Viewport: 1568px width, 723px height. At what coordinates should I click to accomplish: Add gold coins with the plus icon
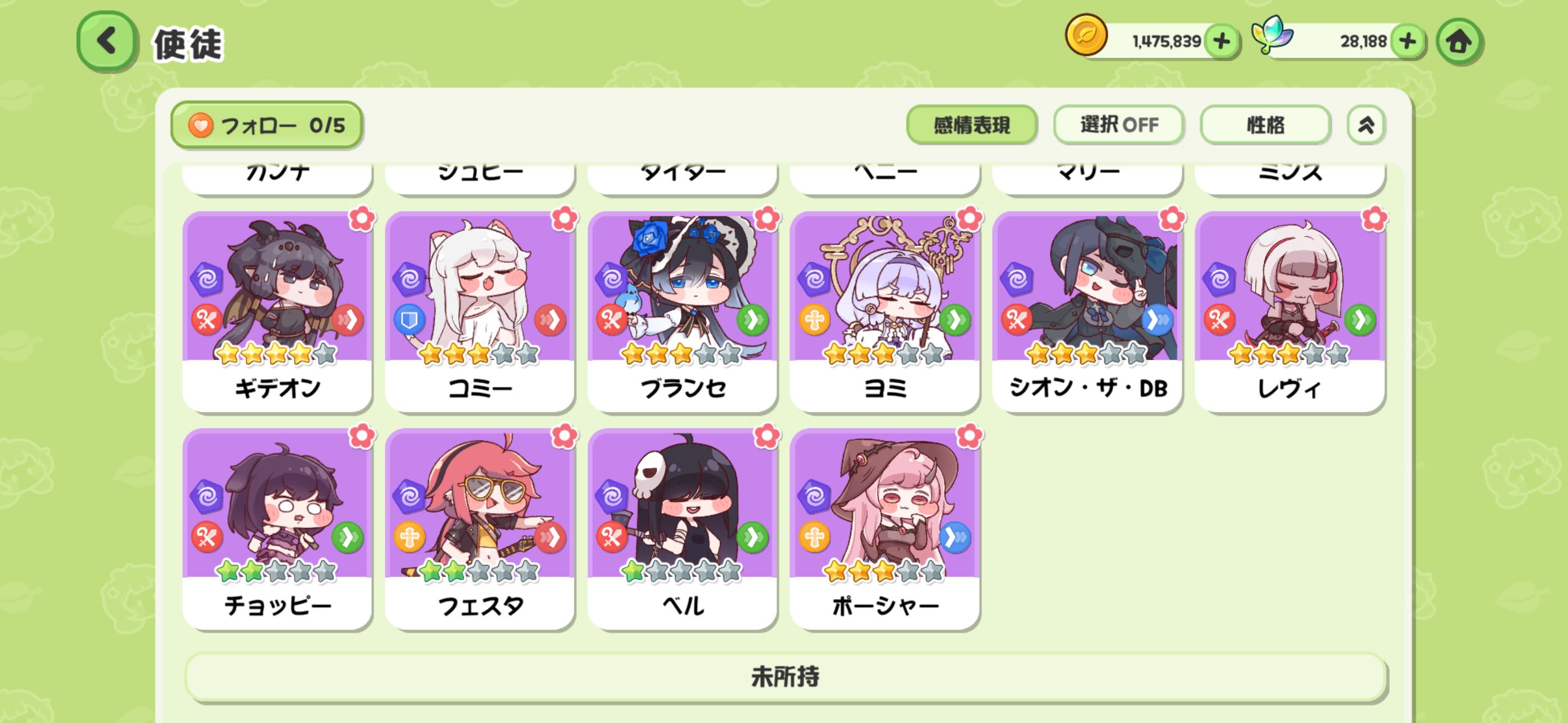point(1221,41)
